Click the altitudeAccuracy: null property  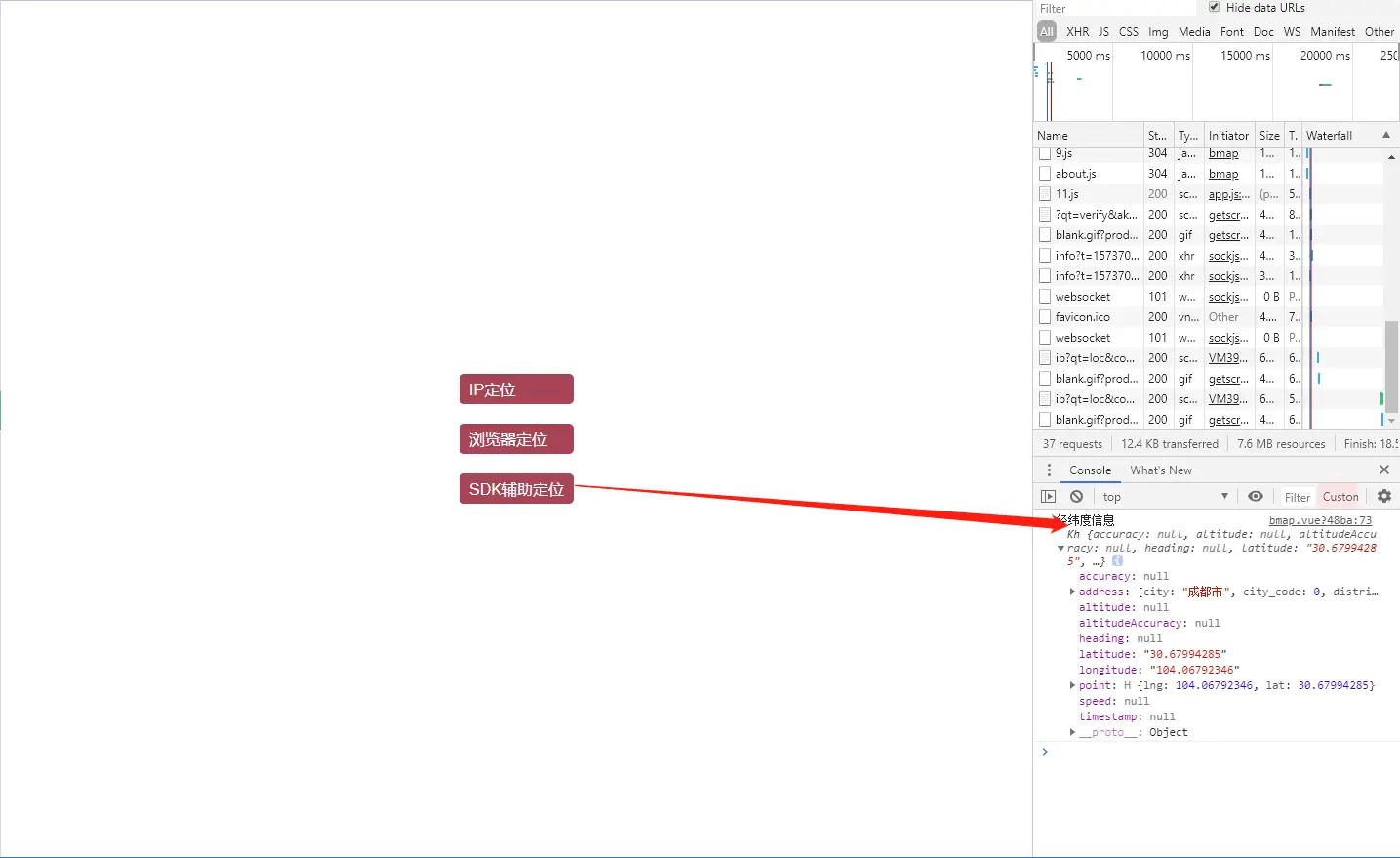[1149, 623]
